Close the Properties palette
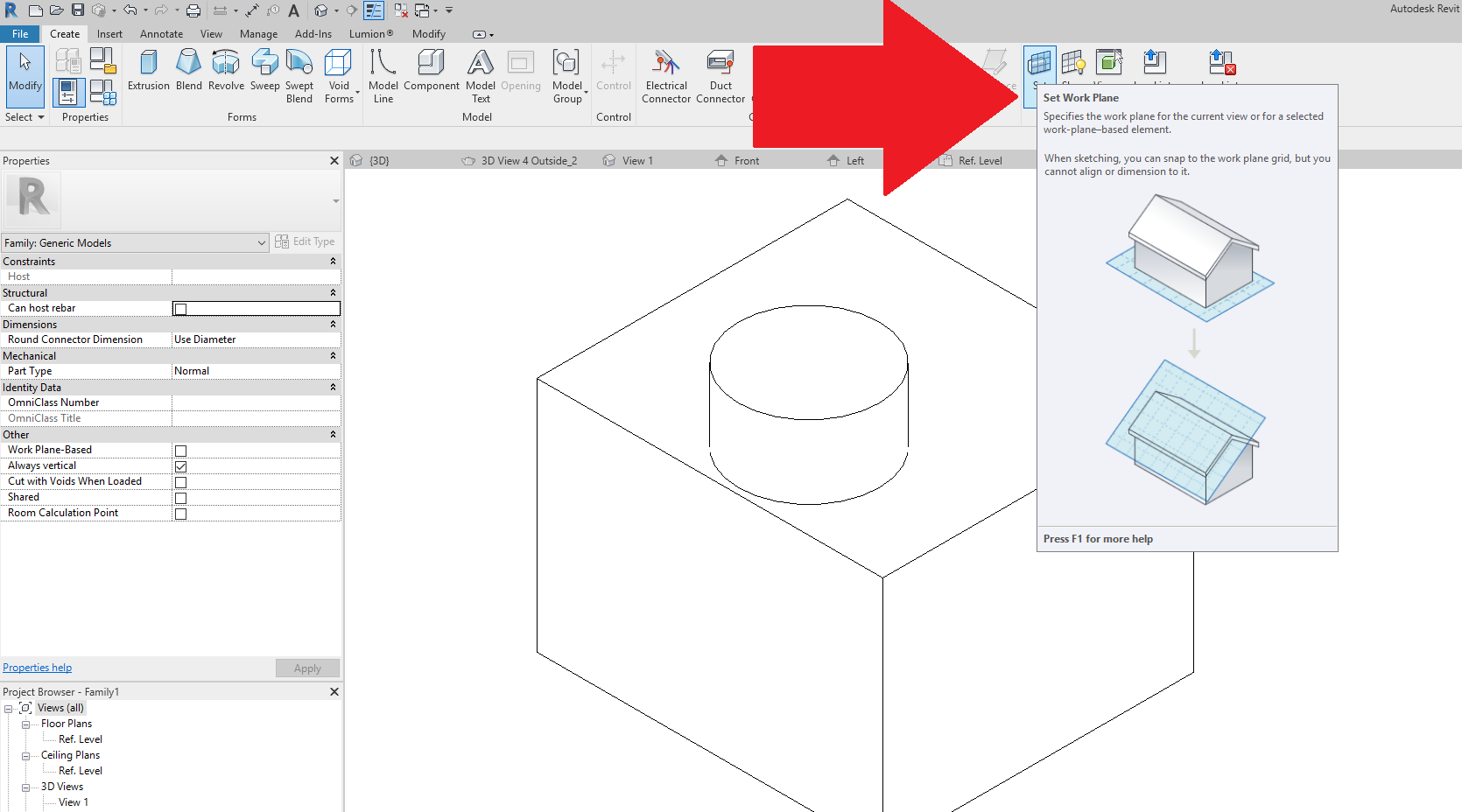Screen dimensions: 1462x812 click(x=334, y=161)
